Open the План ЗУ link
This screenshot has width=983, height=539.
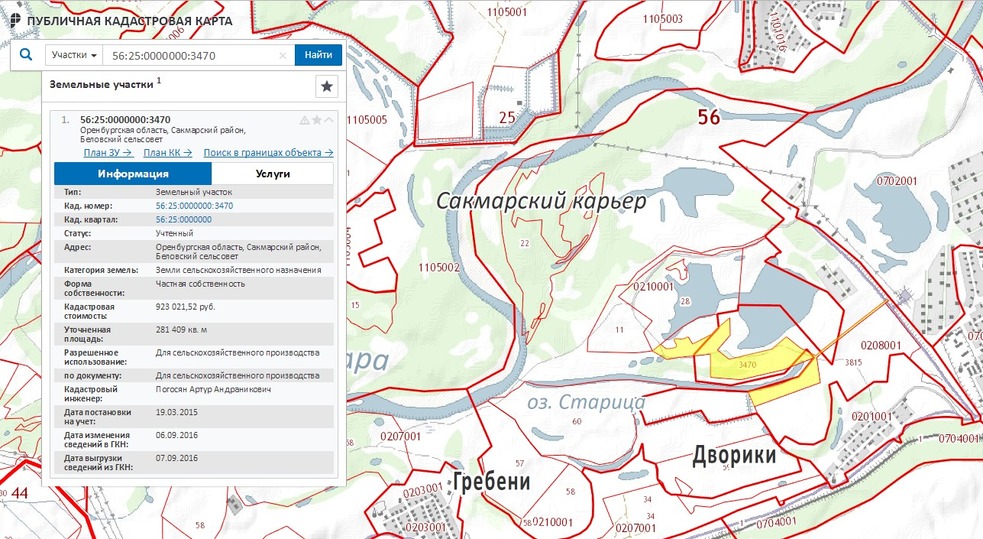pos(108,153)
